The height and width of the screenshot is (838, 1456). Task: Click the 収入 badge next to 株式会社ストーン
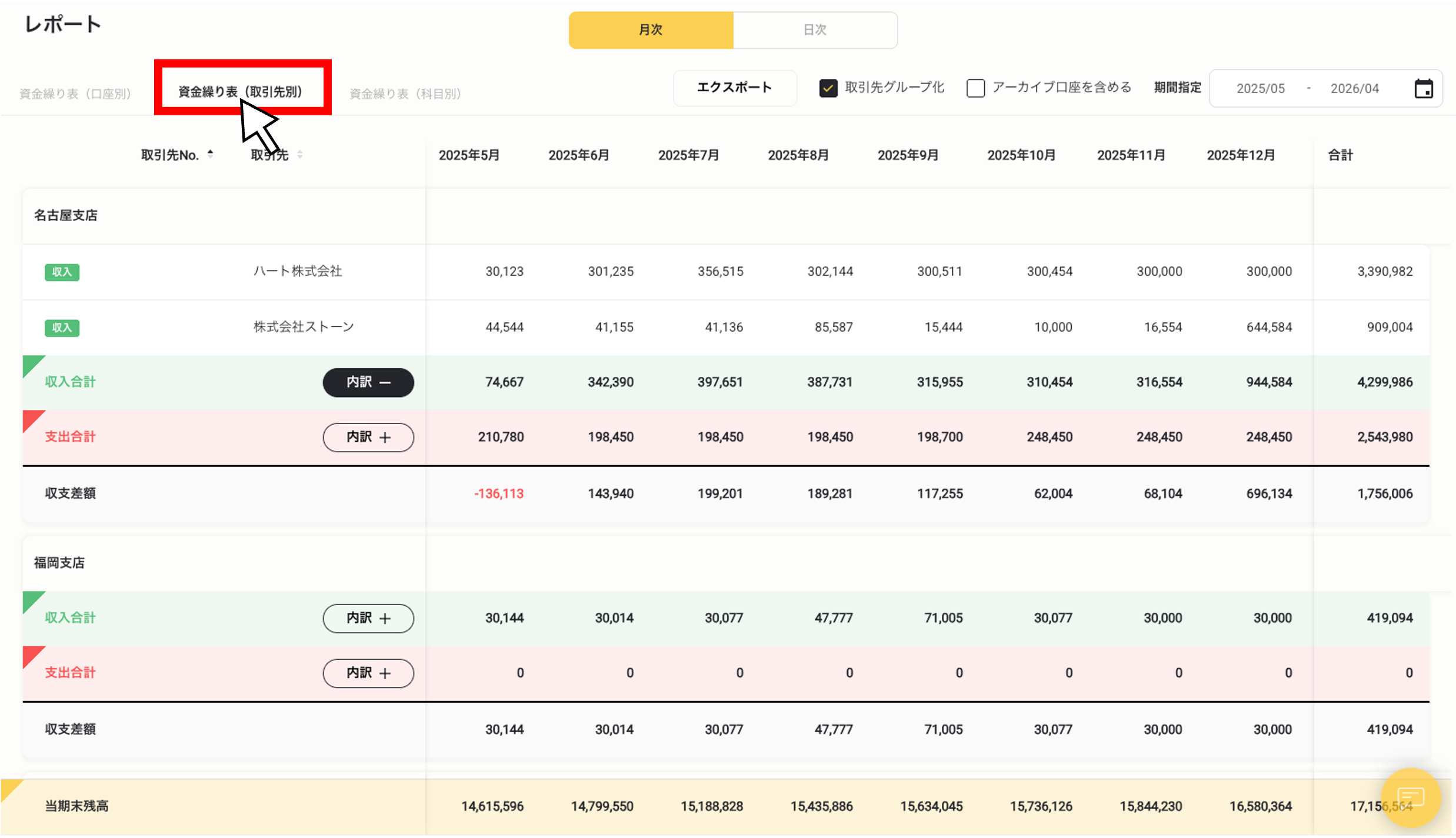[62, 328]
